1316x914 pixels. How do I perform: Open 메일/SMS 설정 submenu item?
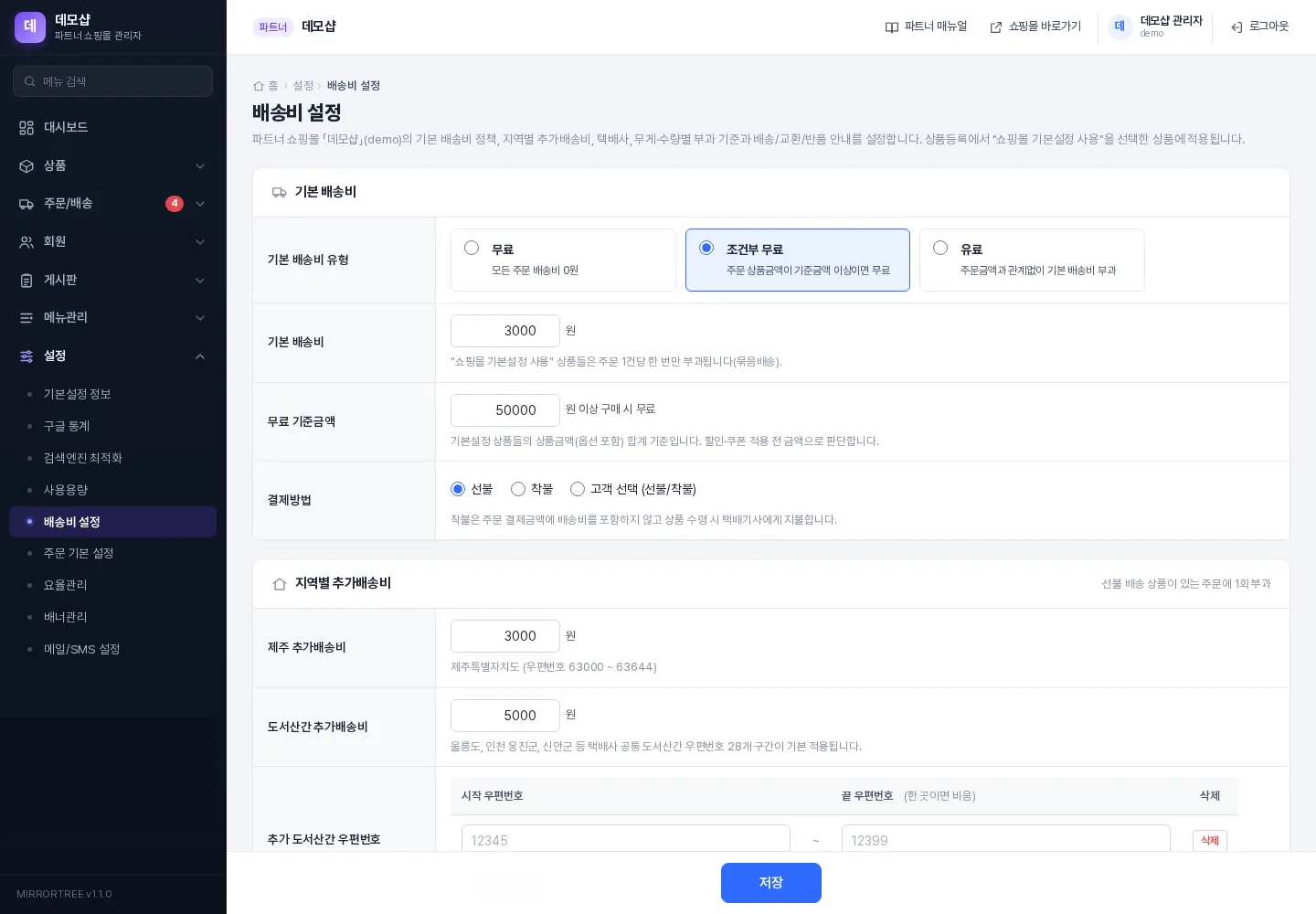113,649
